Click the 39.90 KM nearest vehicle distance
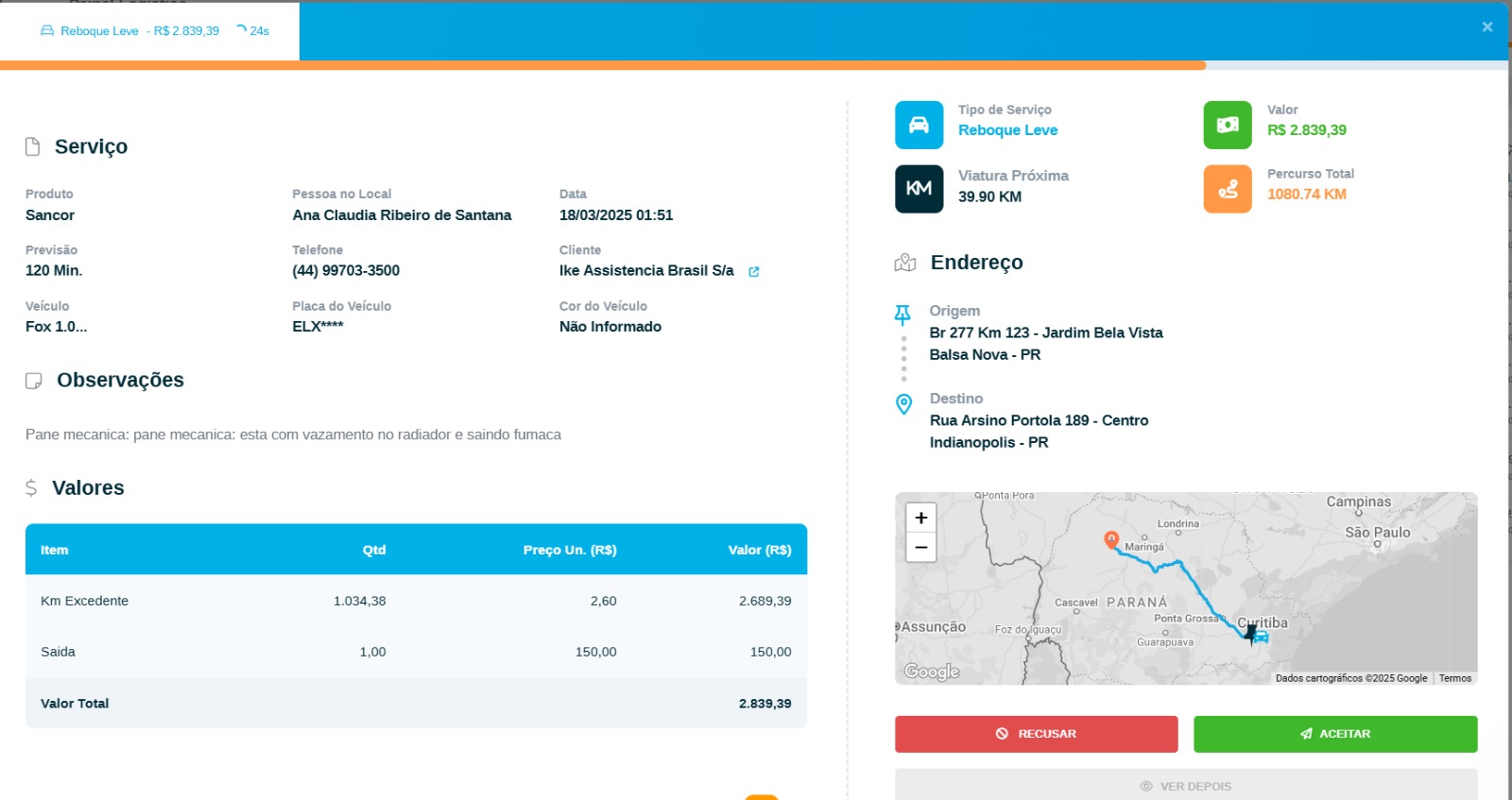The image size is (1512, 800). [989, 196]
